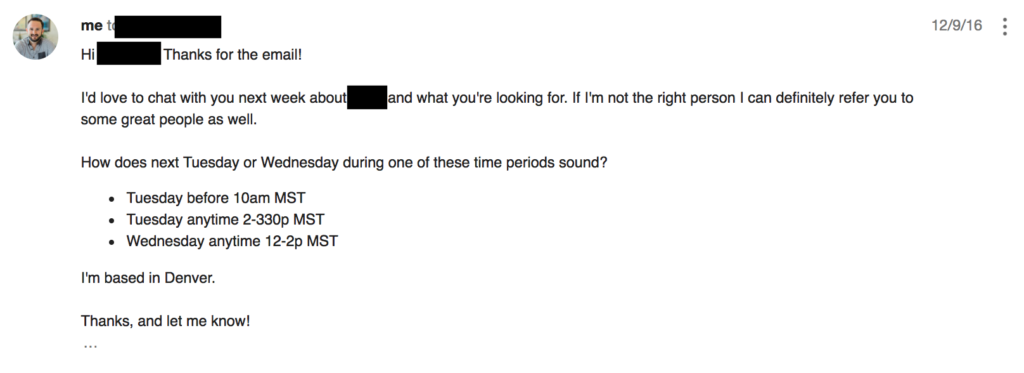This screenshot has height=373, width=1024.
Task: Click the redacted word after "chat with you next week about"
Action: point(367,97)
